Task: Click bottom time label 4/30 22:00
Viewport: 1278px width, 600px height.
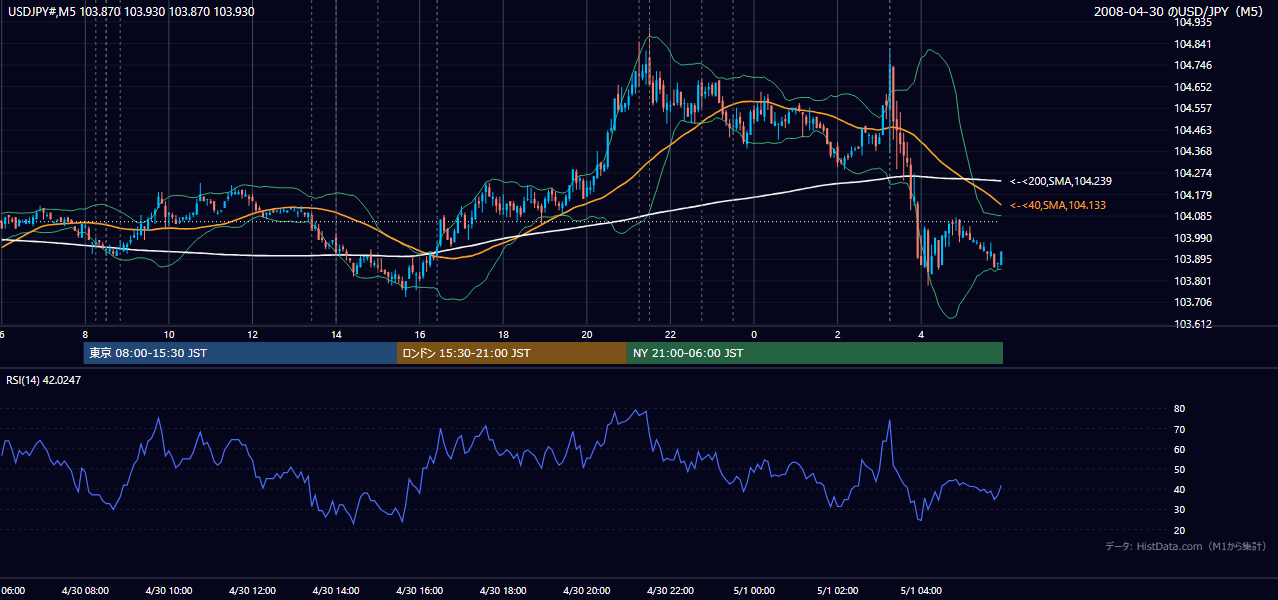Action: (x=670, y=590)
